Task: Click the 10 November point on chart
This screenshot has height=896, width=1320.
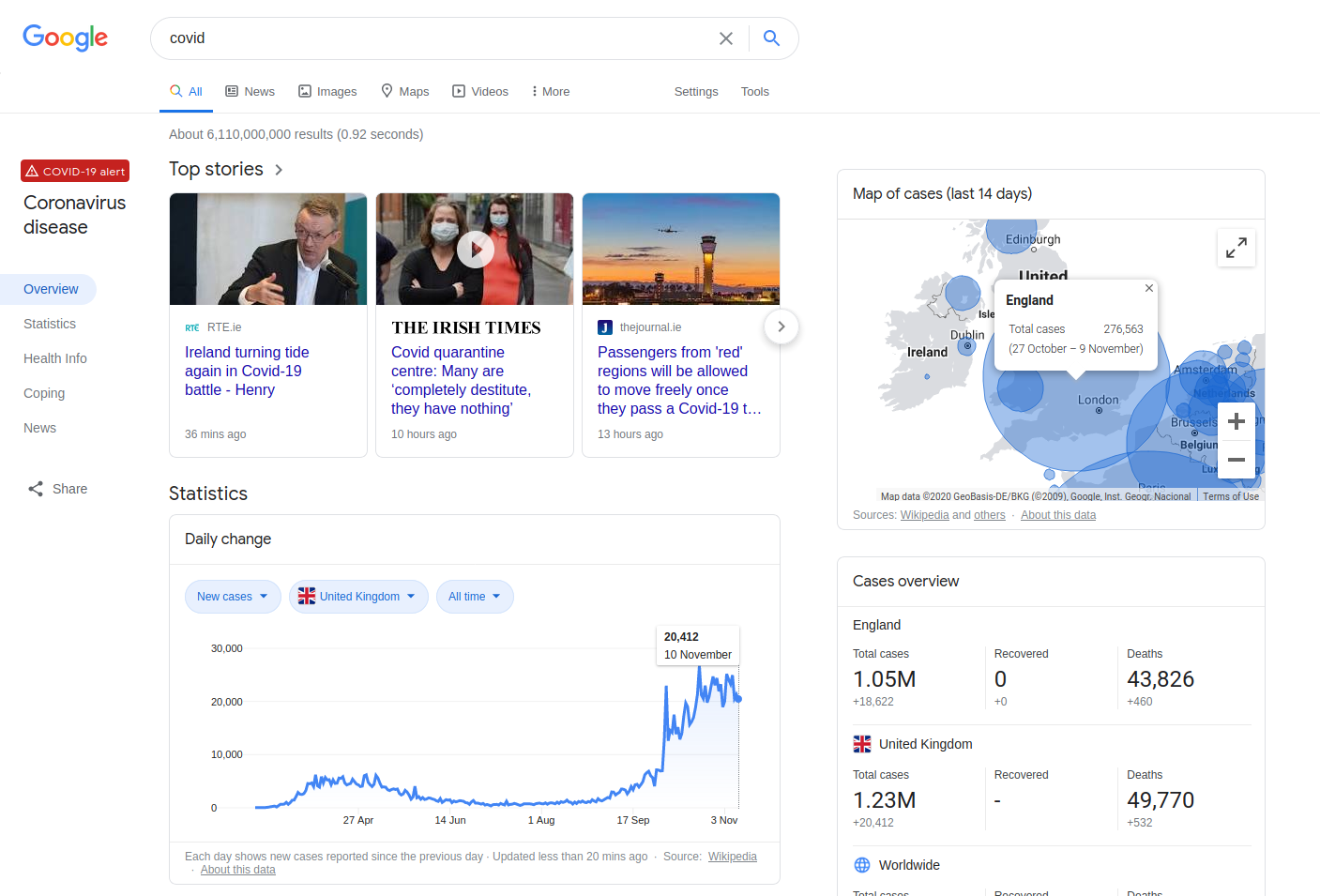Action: coord(739,698)
